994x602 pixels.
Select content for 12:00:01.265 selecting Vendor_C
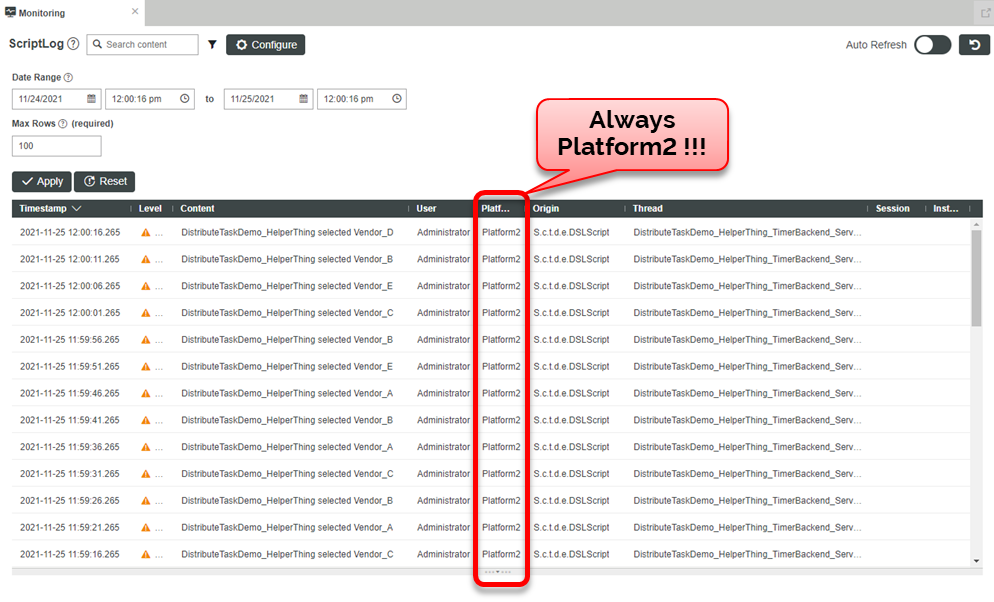(x=287, y=313)
